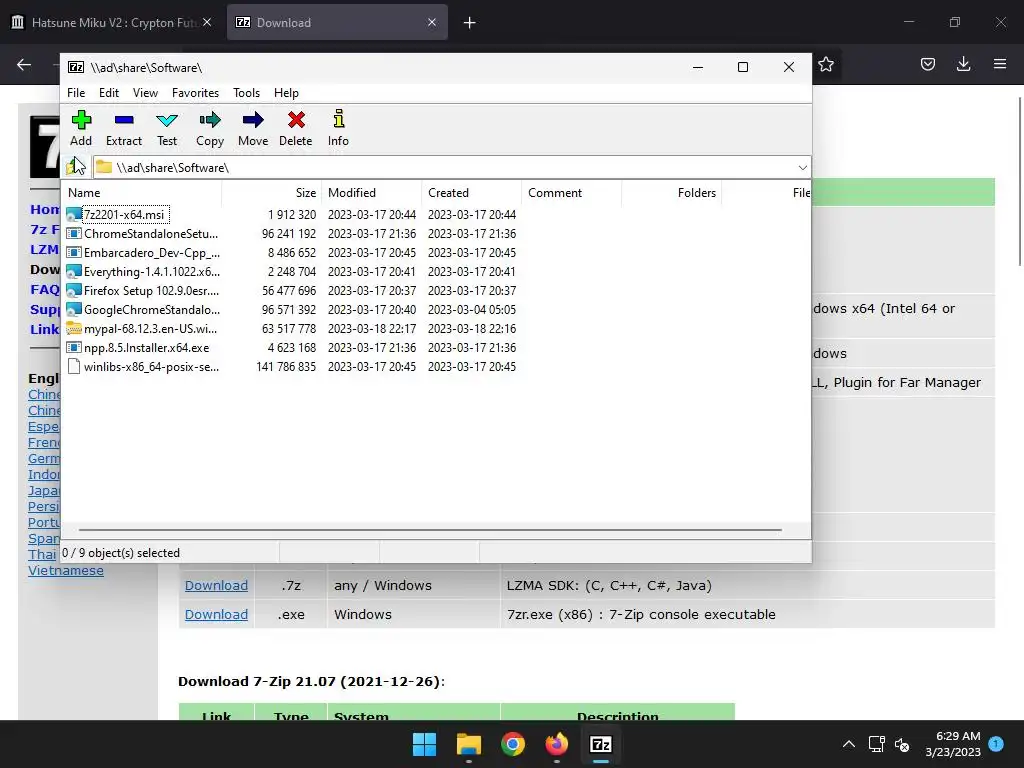Viewport: 1024px width, 768px height.
Task: Open the Firefox Pocket save icon
Action: pyautogui.click(x=928, y=64)
